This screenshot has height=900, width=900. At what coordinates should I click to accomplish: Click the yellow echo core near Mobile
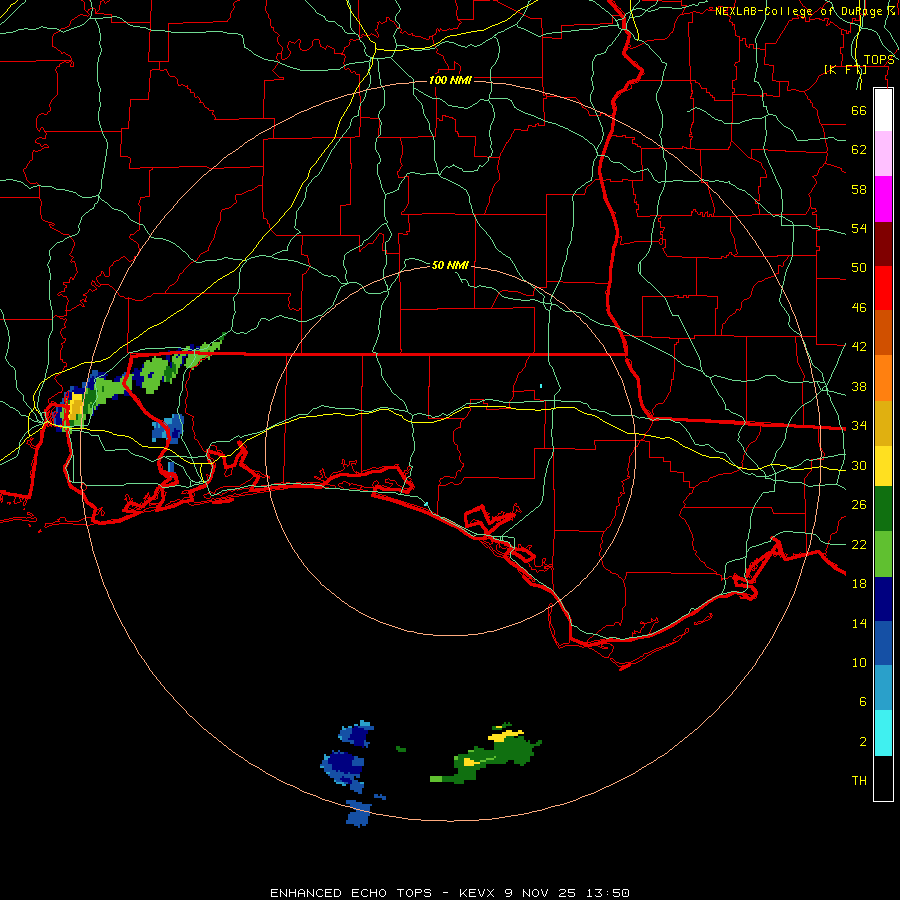pos(76,406)
